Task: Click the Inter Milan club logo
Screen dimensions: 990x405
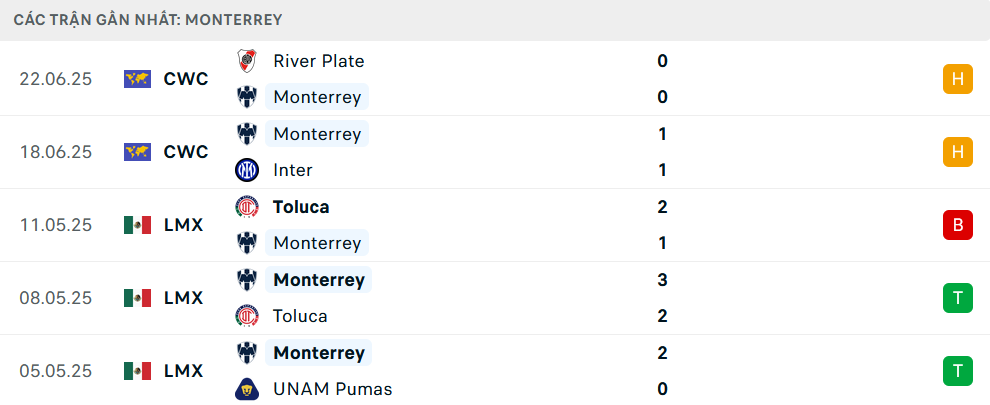Action: (246, 170)
